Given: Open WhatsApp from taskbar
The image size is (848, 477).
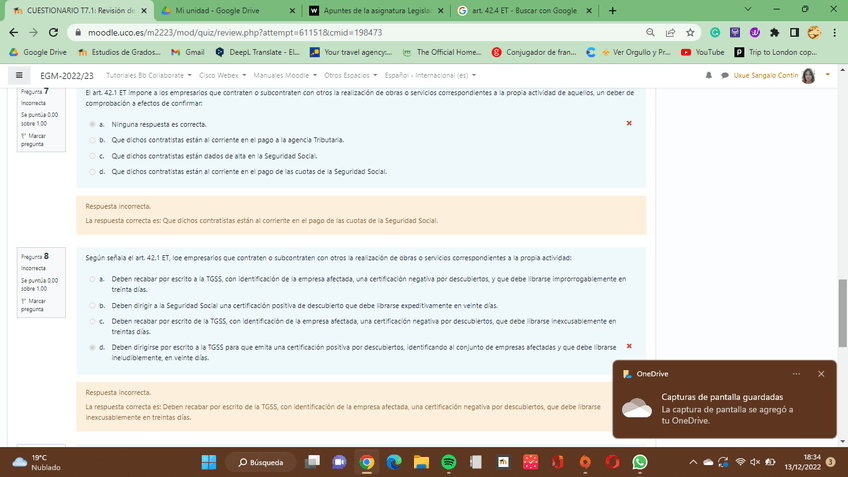Looking at the screenshot, I should (640, 462).
